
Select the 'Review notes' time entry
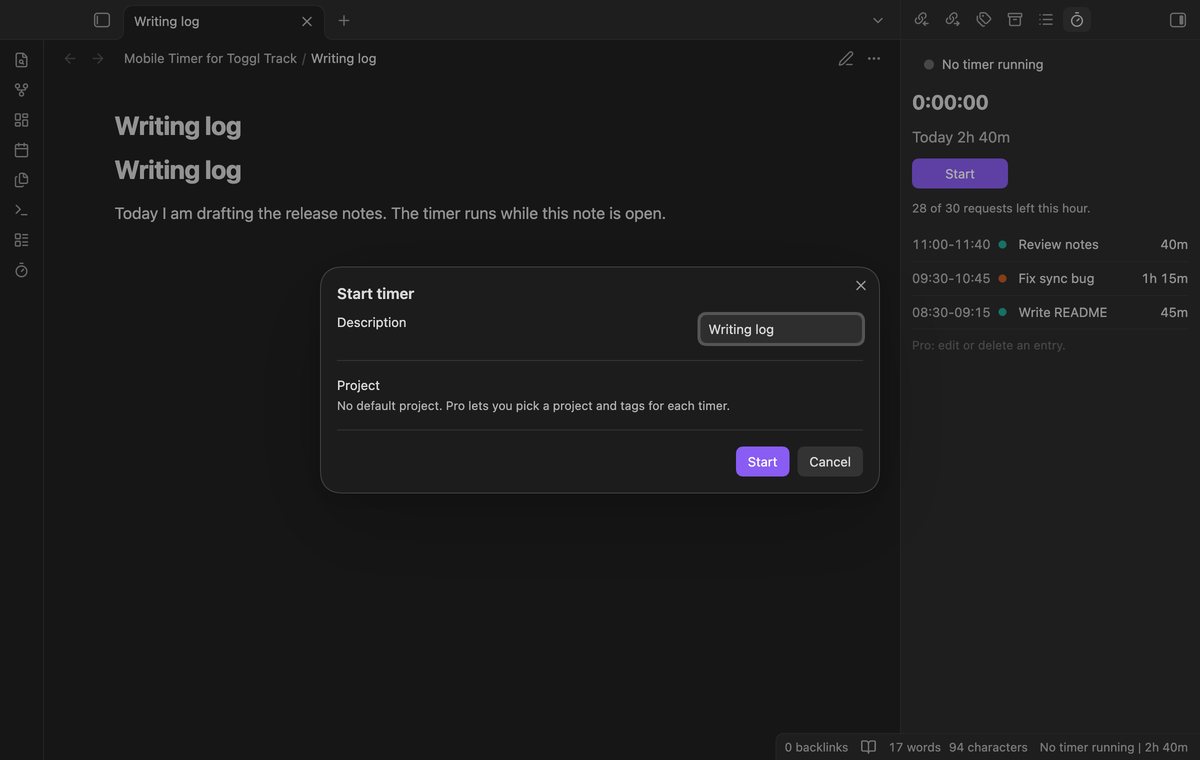point(1050,244)
